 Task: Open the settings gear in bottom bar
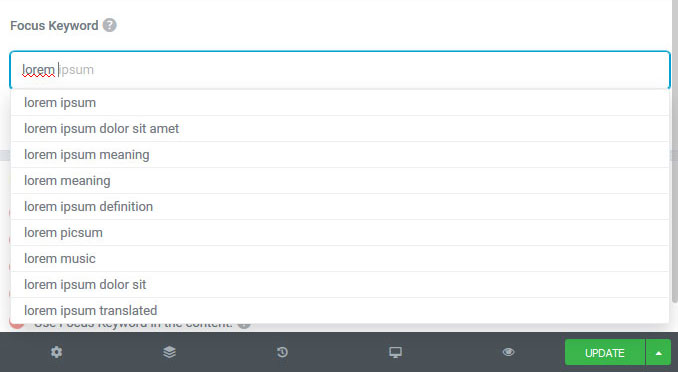[x=57, y=352]
